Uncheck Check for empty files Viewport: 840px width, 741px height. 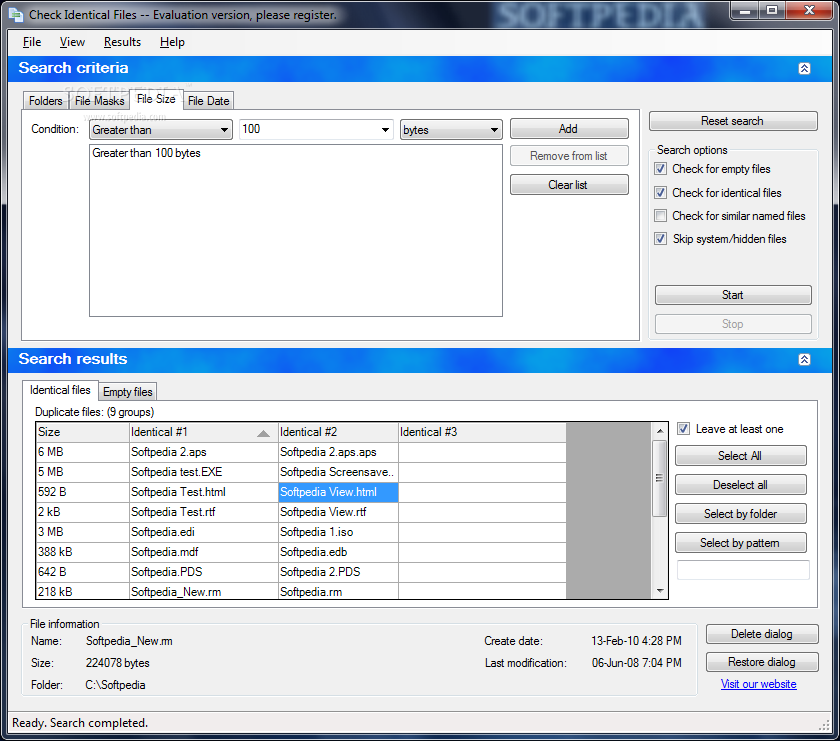661,169
